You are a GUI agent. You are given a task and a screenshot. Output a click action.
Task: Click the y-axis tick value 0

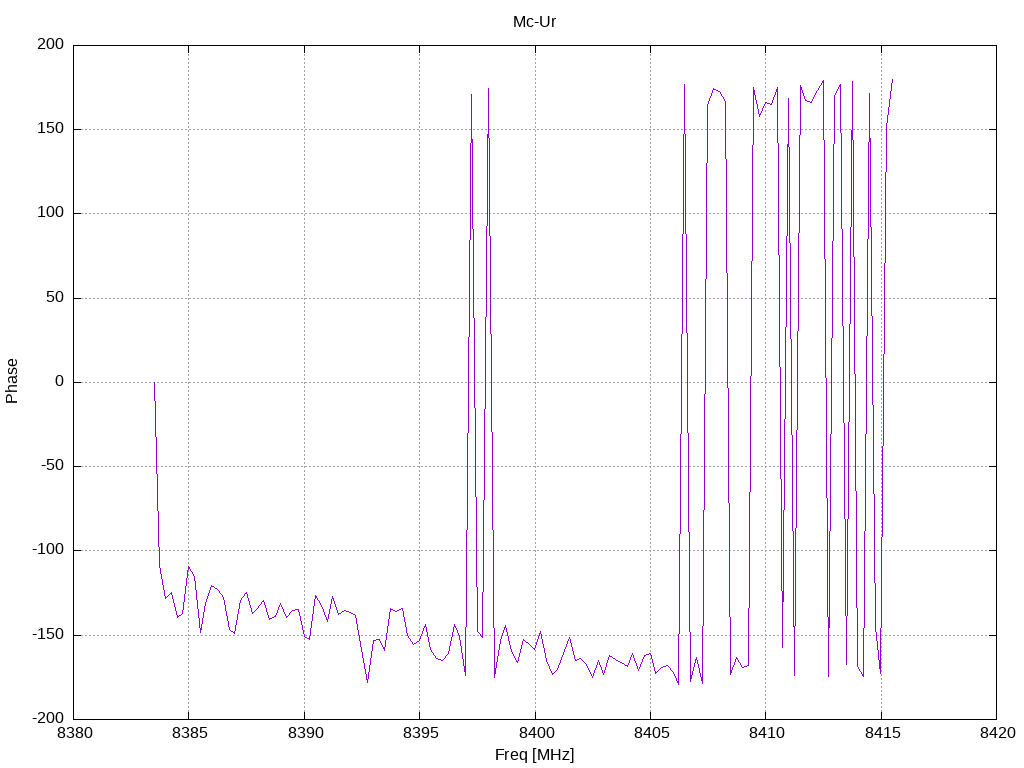point(59,381)
